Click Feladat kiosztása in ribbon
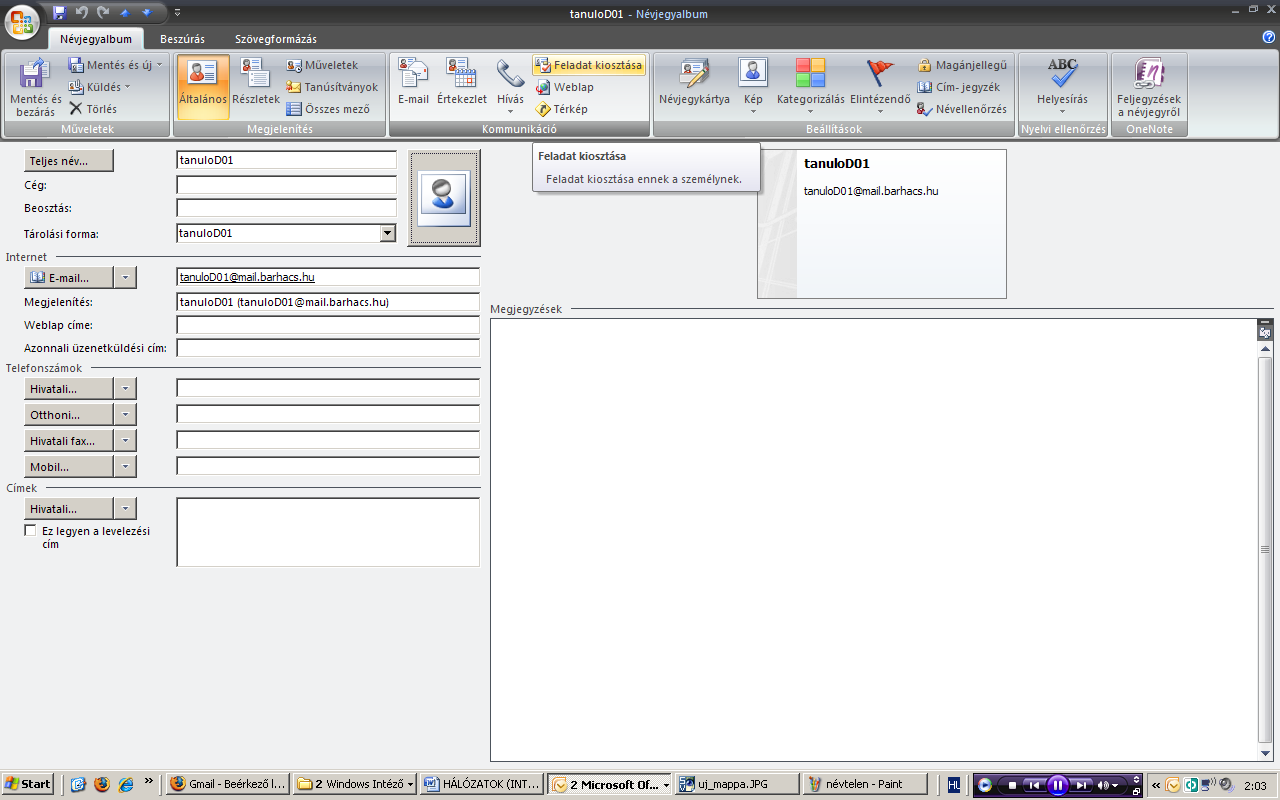This screenshot has width=1280, height=800. [x=589, y=65]
